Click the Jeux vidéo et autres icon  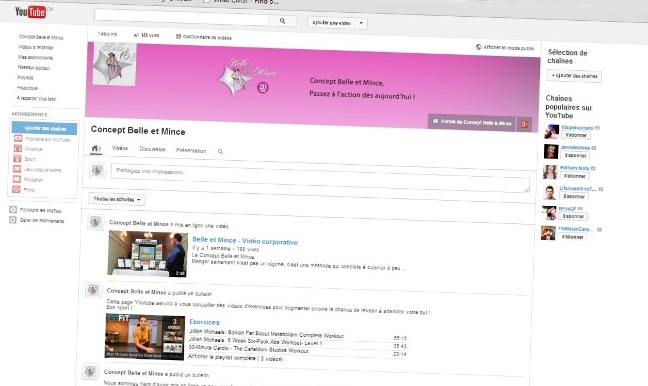click(x=17, y=169)
